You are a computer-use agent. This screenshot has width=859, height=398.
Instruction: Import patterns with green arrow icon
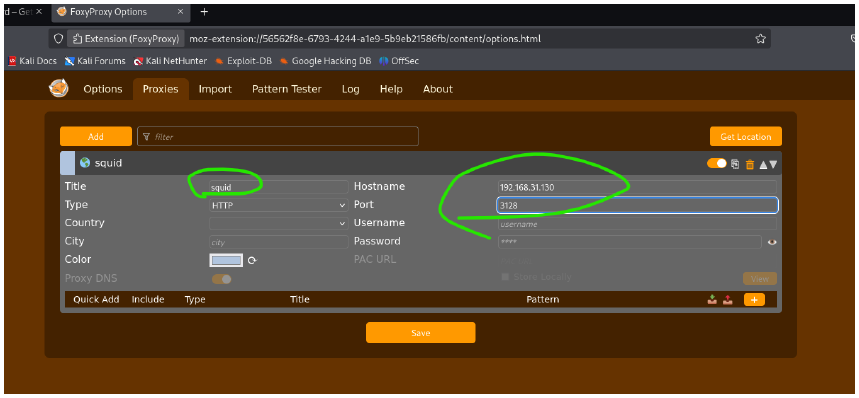pos(712,299)
